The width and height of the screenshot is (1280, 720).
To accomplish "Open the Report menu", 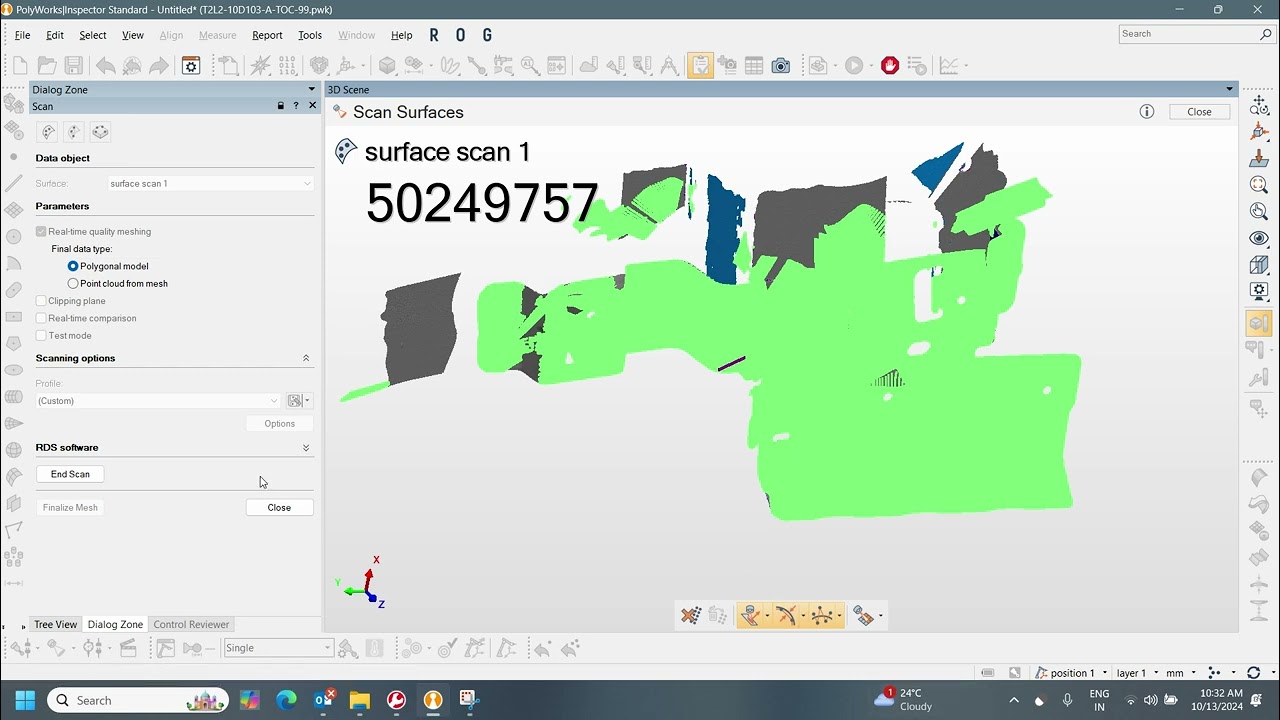I will 267,35.
